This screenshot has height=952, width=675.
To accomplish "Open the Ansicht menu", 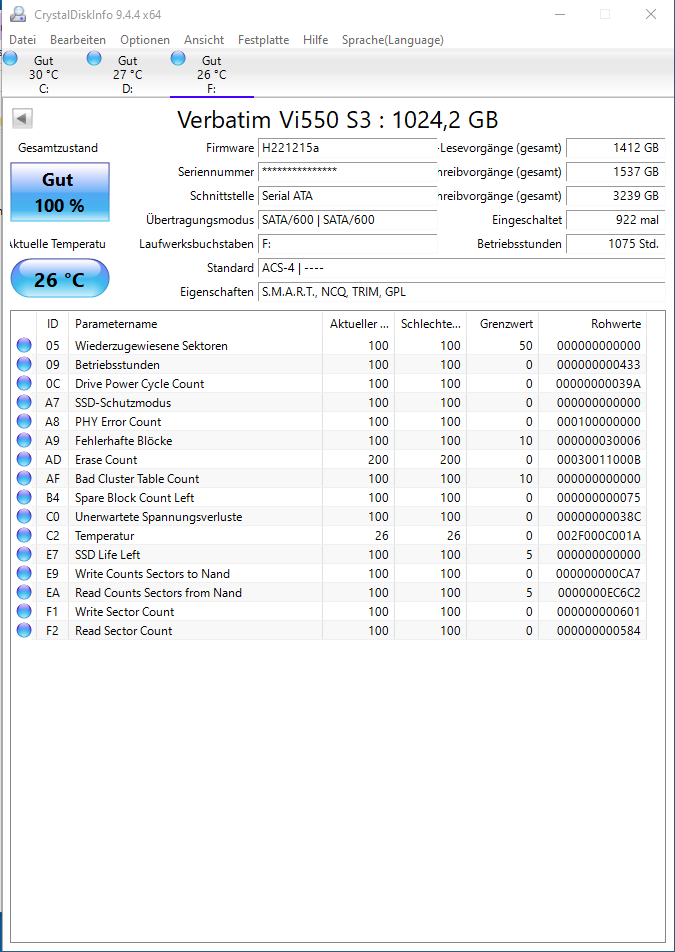I will [x=204, y=40].
